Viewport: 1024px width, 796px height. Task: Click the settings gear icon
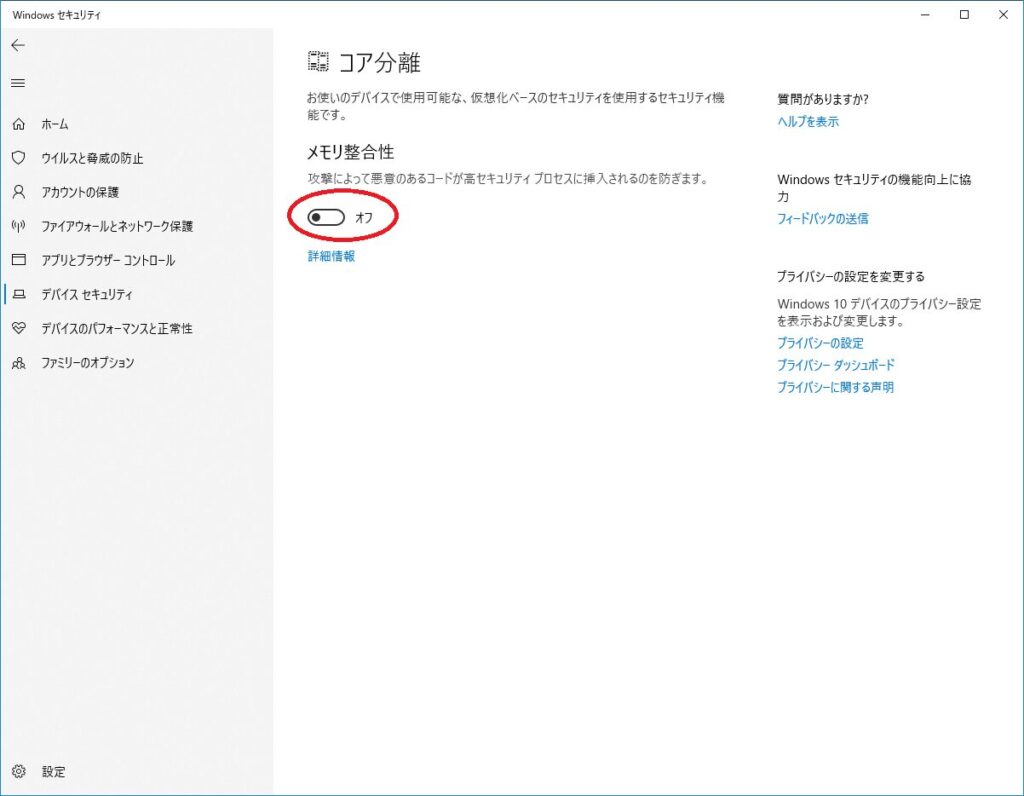19,771
